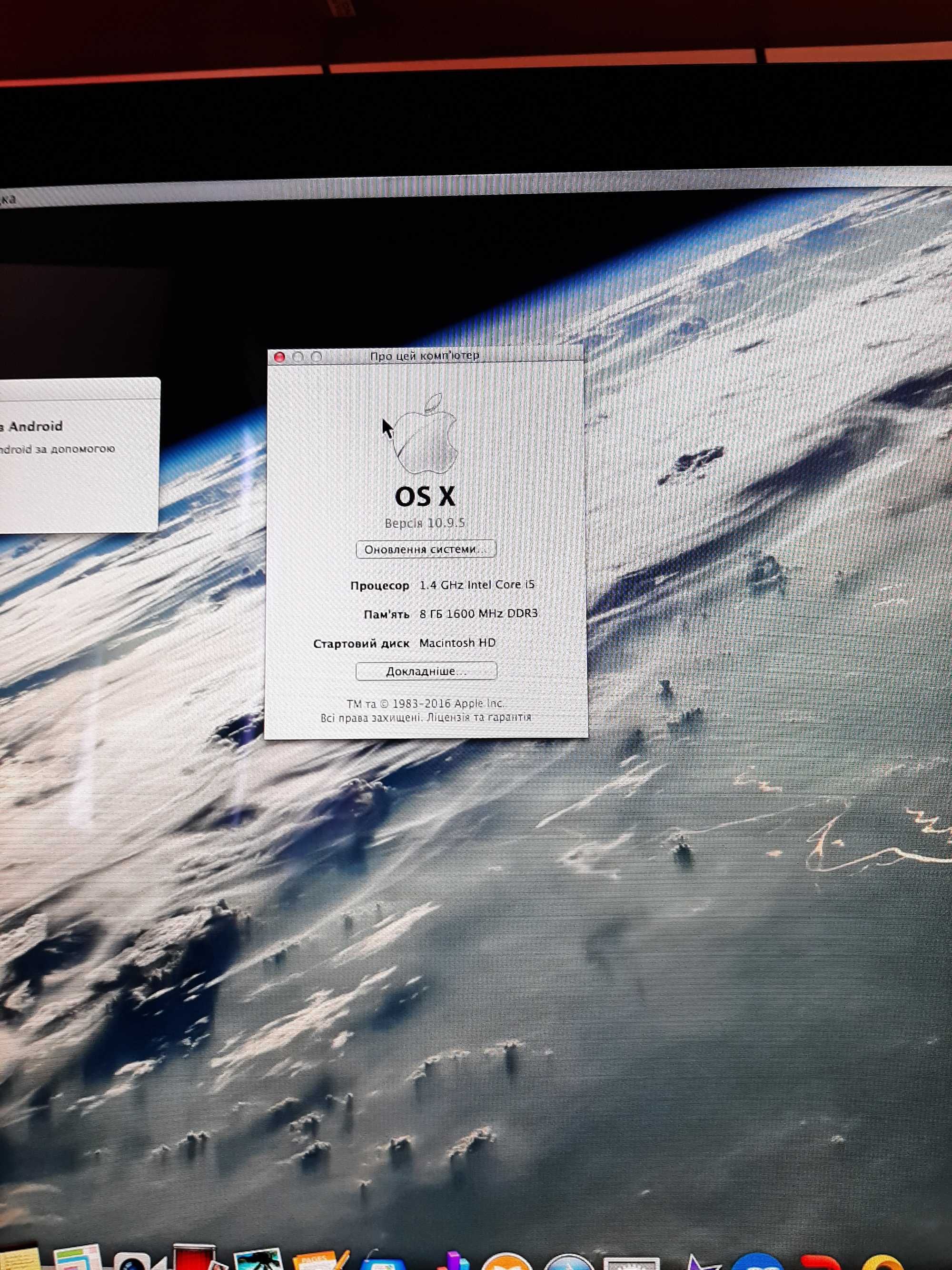952x1270 pixels.
Task: Open the Ліцензія та гарантія link
Action: coord(478,717)
